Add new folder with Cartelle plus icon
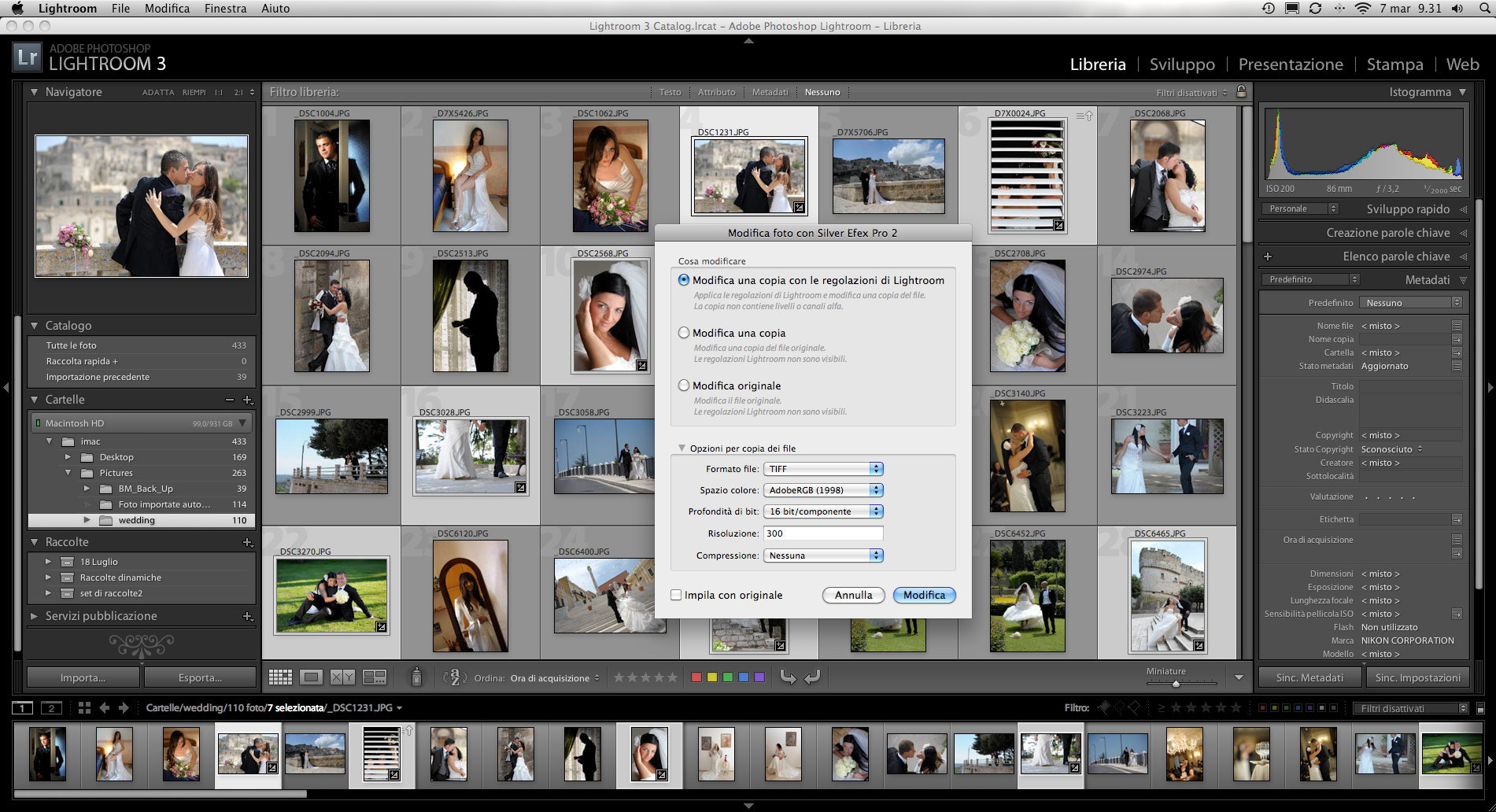 tap(248, 400)
